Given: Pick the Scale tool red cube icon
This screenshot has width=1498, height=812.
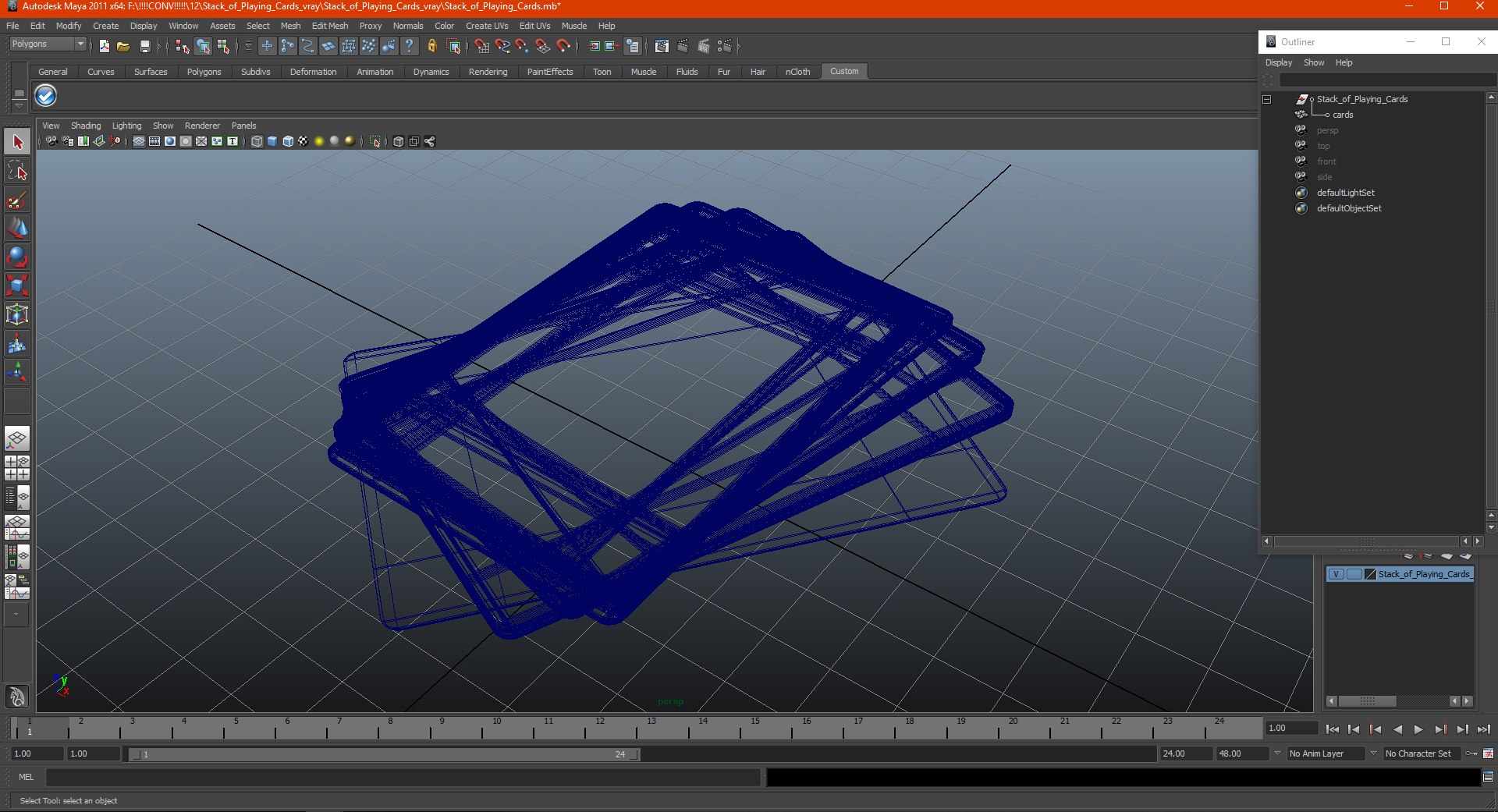Looking at the screenshot, I should (x=17, y=285).
